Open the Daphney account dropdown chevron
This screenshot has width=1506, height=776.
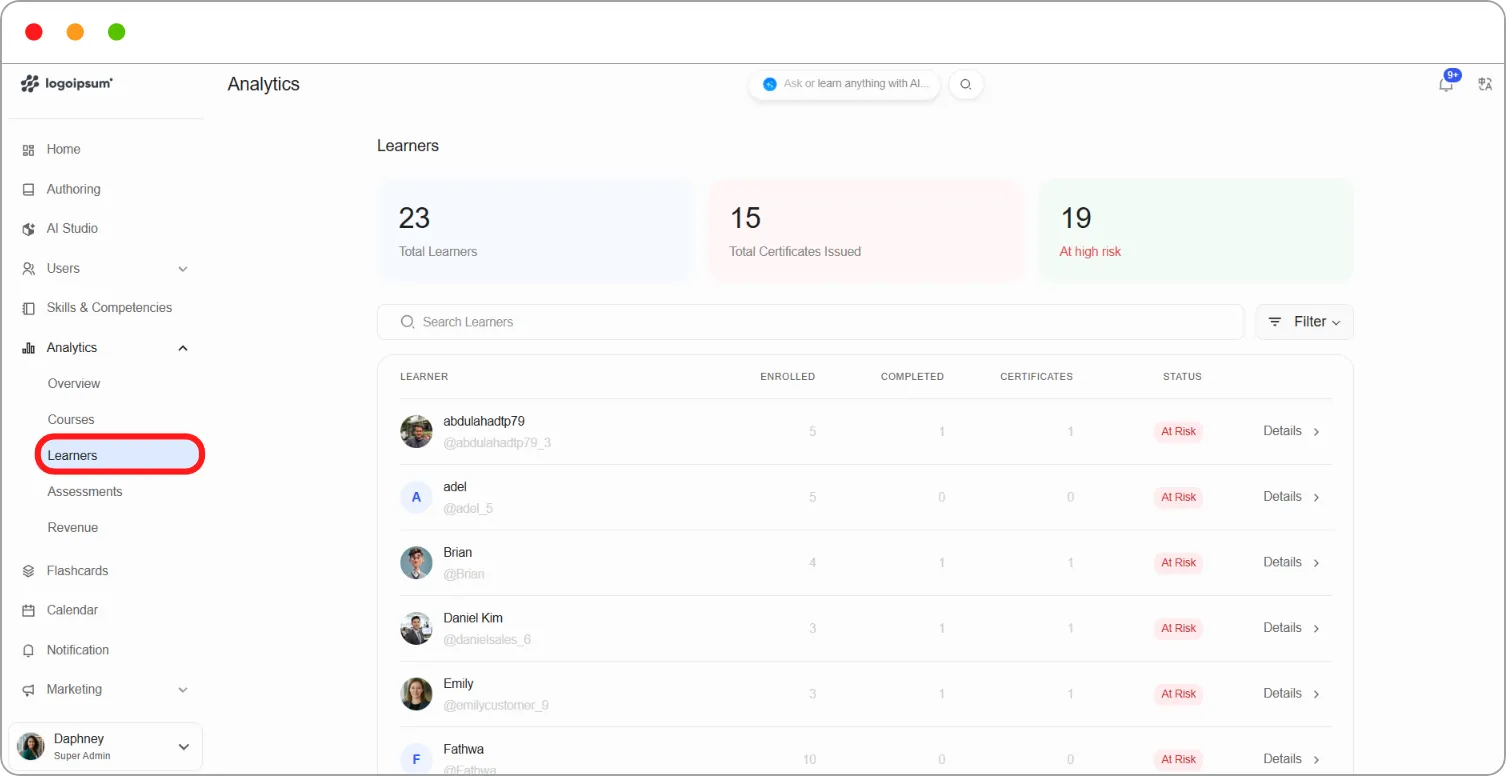click(184, 747)
